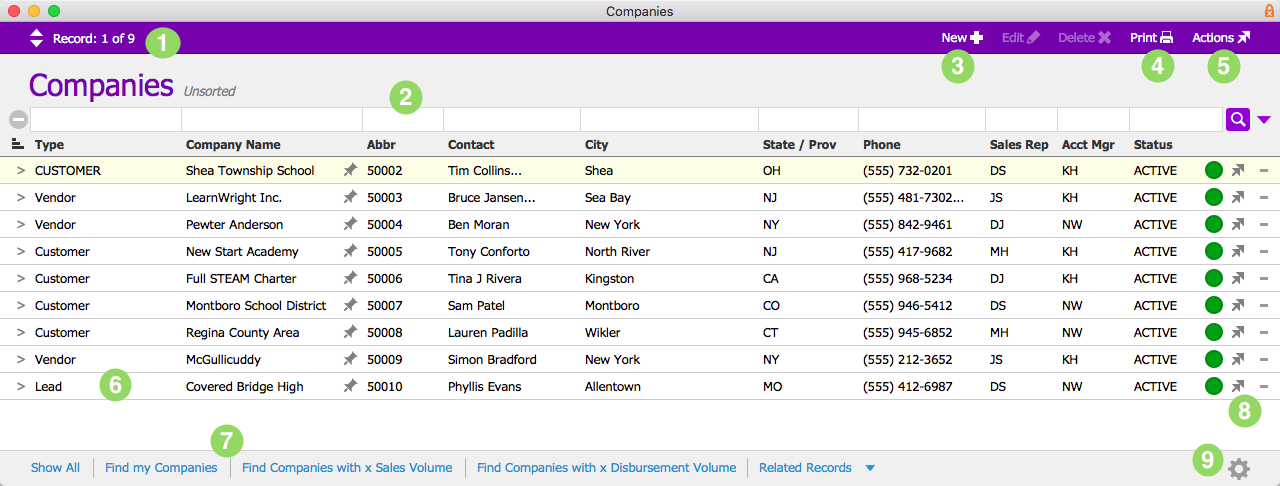The image size is (1280, 486).
Task: Click the record navigation stepper arrows
Action: tap(37, 38)
